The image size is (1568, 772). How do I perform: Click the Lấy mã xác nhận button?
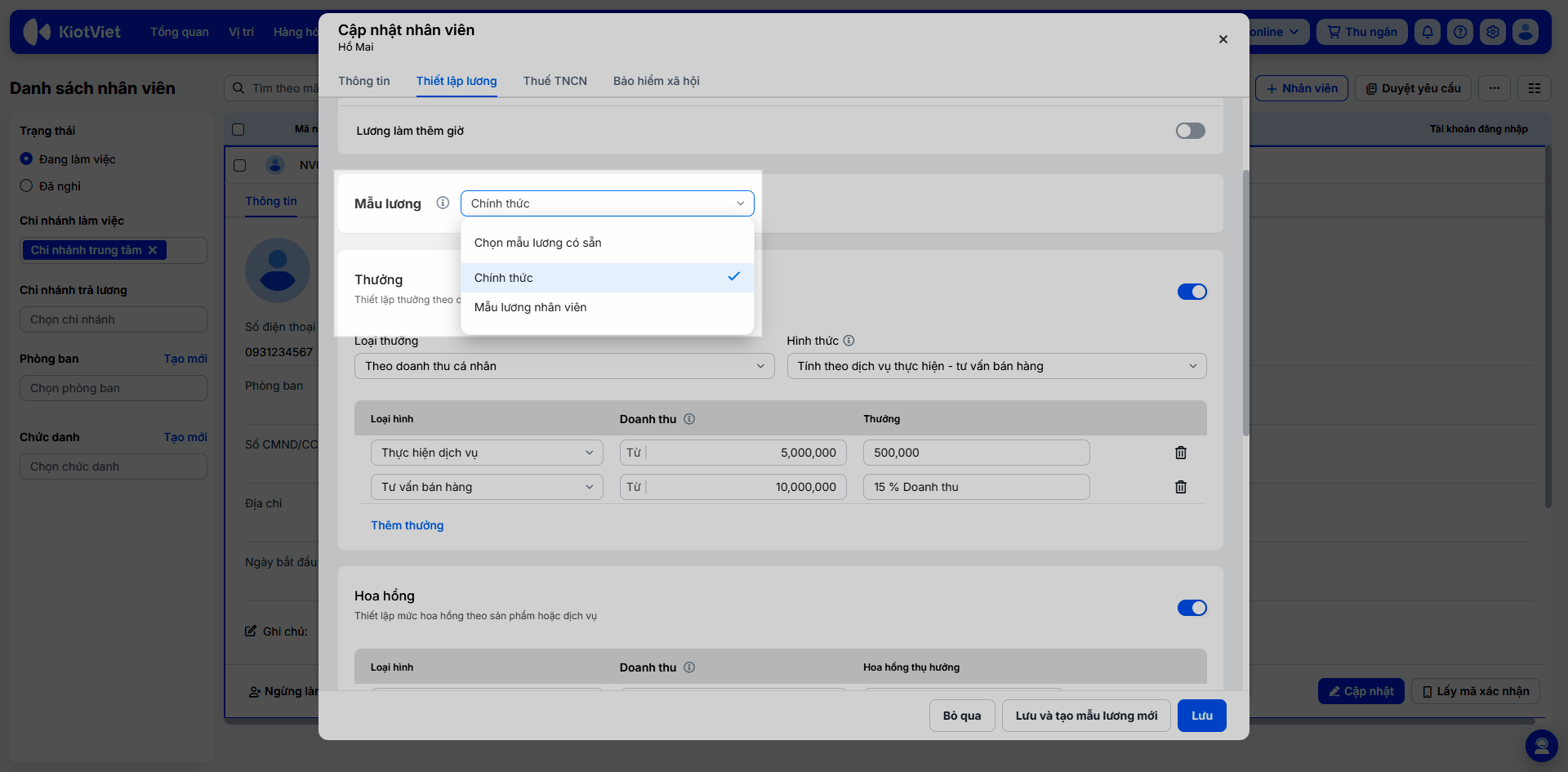click(1476, 691)
